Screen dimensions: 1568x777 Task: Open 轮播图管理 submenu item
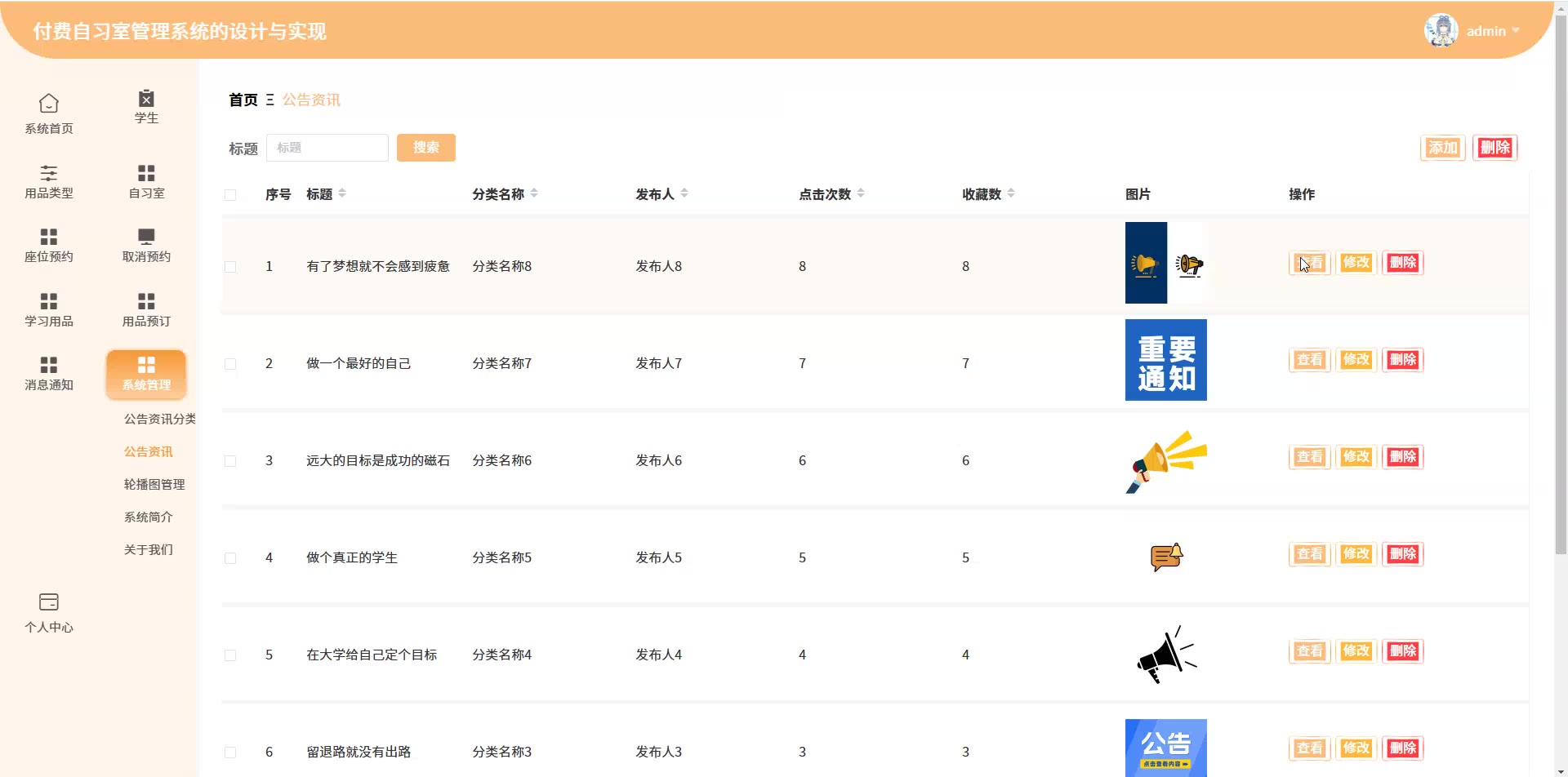coord(154,484)
